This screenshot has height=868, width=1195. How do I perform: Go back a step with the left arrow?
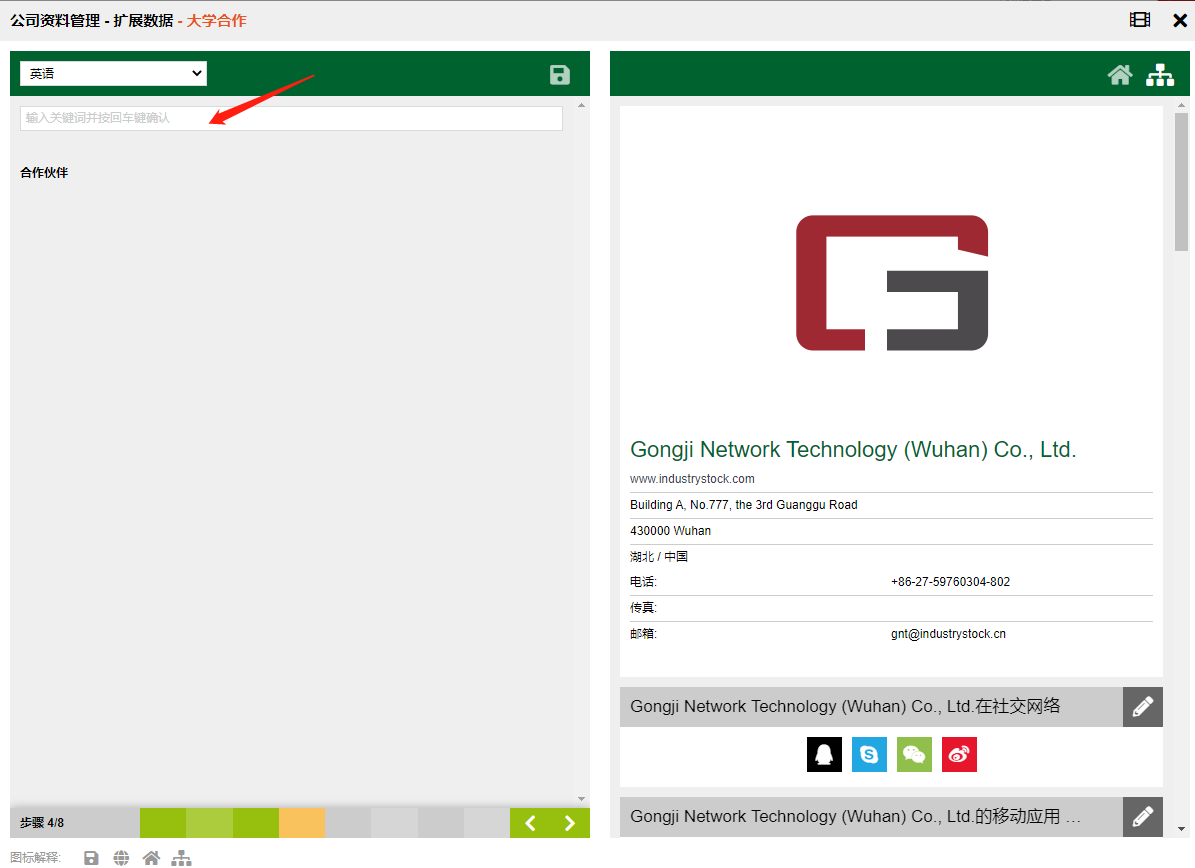[x=531, y=823]
